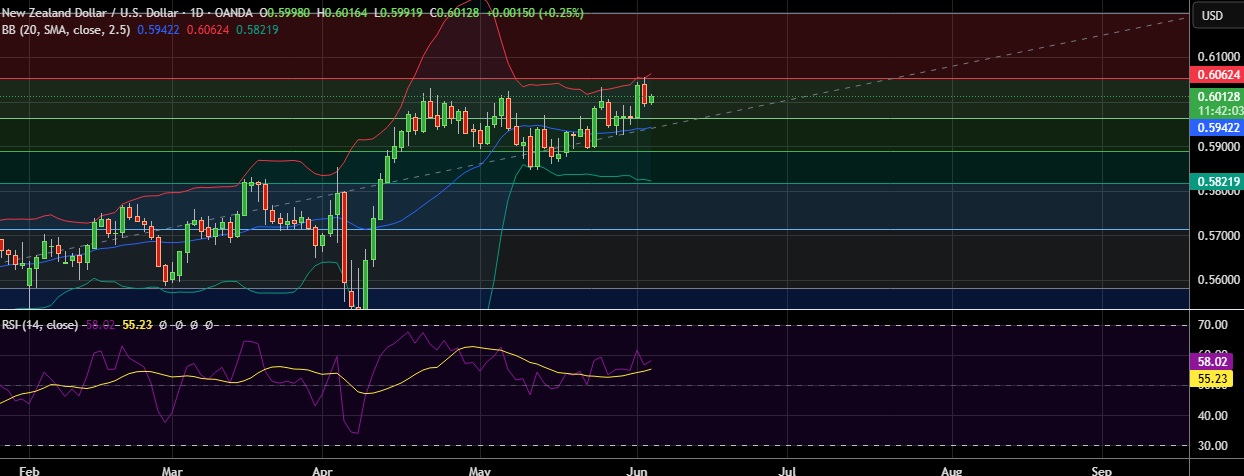Click the 0.61000 price scale tick
Viewport: 1244px width, 476px height.
[x=1217, y=57]
